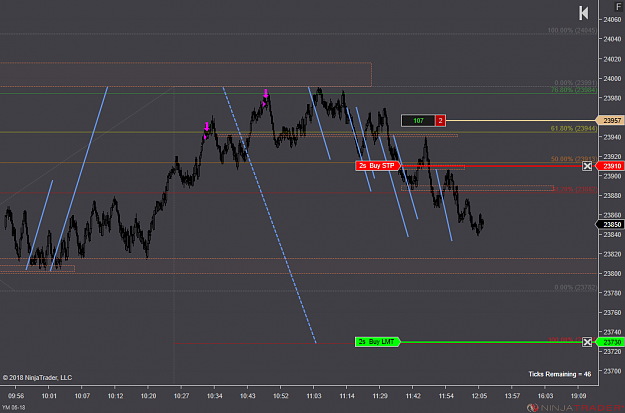Click the black 23850 current price marker
Viewport: 625px width, 413px height.
click(x=611, y=224)
